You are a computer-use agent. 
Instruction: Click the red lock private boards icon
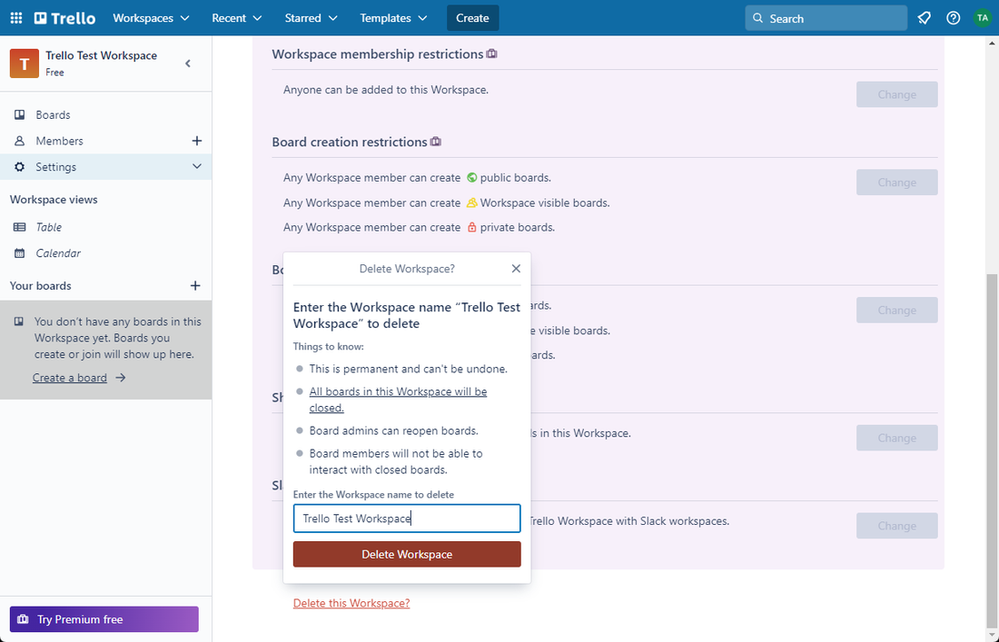[x=471, y=227]
